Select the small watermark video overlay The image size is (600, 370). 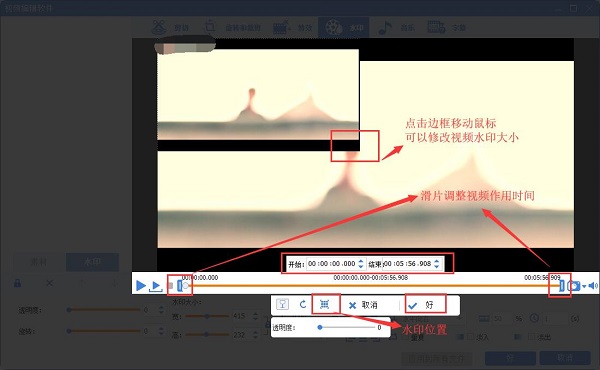[258, 100]
